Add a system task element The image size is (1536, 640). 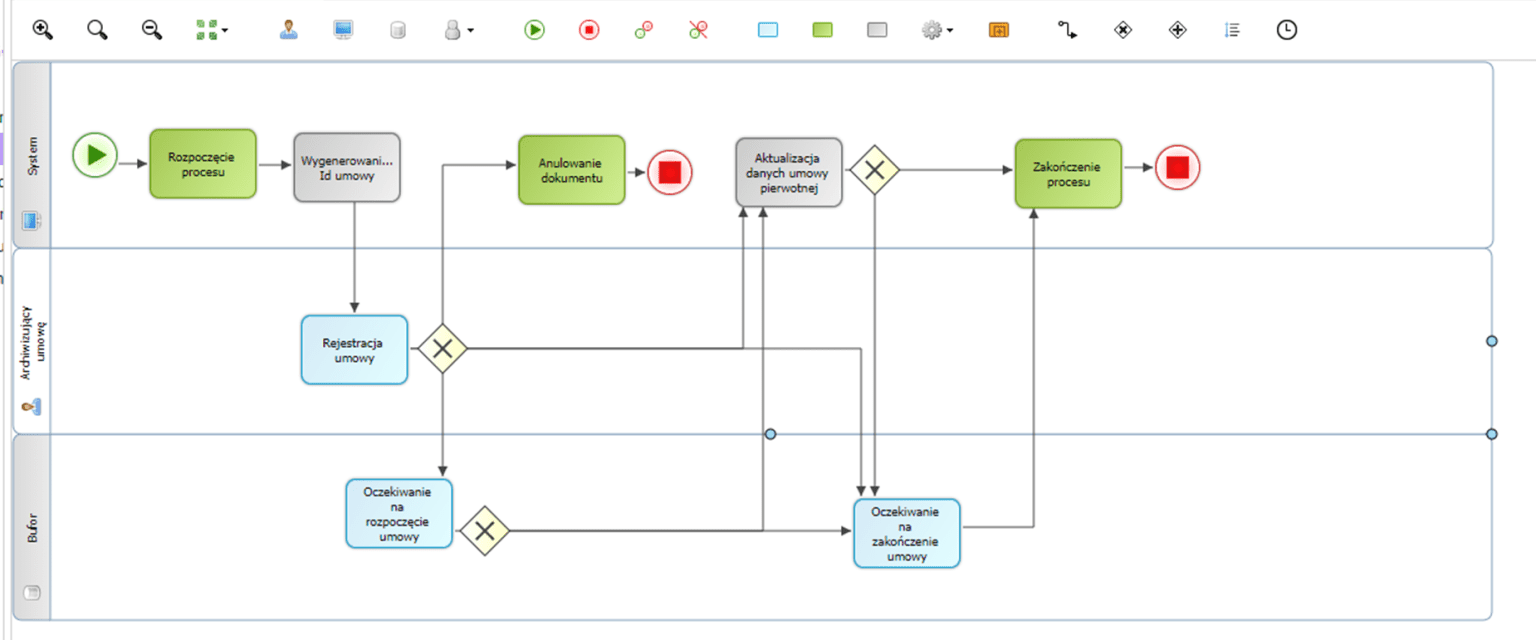tap(342, 30)
